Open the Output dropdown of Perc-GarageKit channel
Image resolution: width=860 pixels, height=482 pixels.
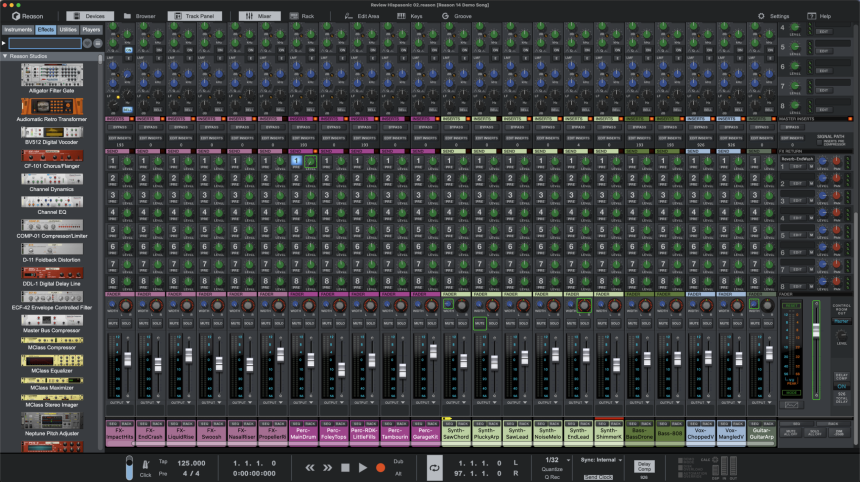[x=426, y=402]
